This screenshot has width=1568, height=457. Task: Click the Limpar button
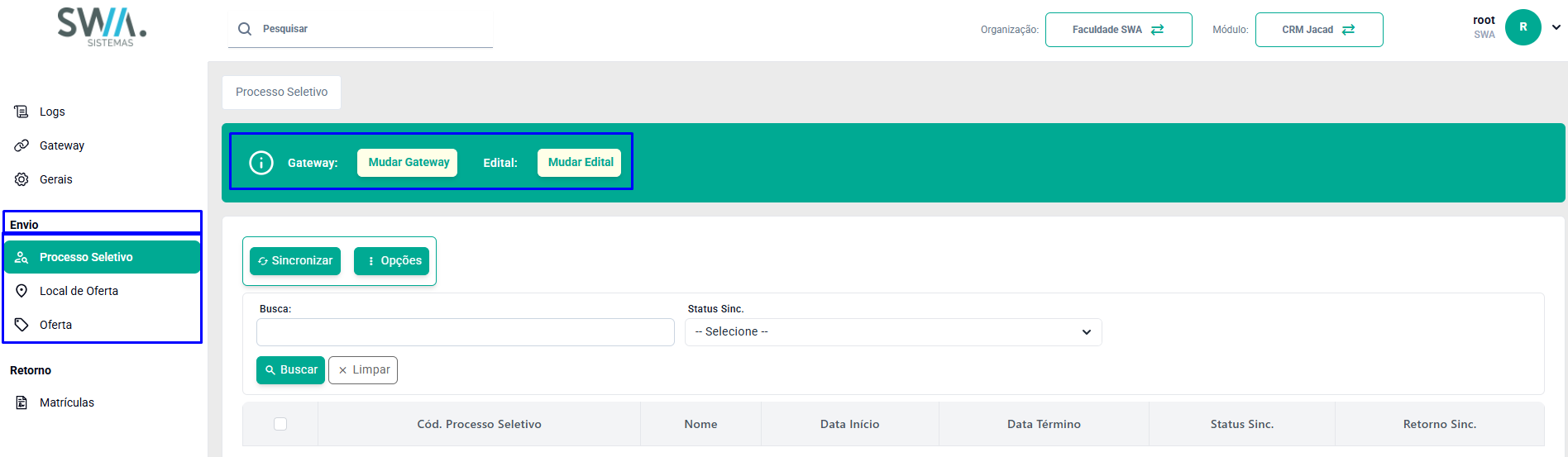pos(363,370)
